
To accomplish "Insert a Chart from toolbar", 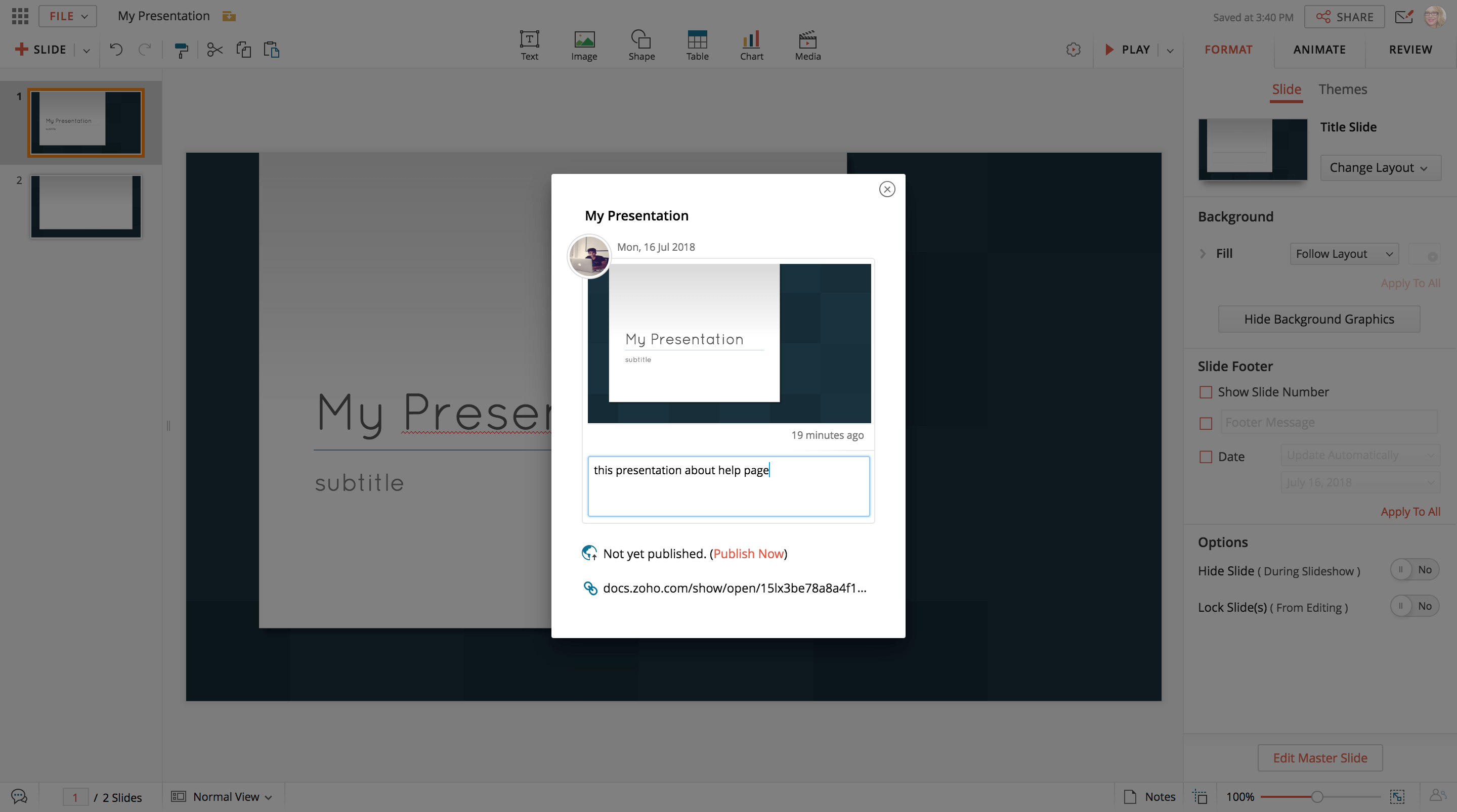I will tap(751, 44).
